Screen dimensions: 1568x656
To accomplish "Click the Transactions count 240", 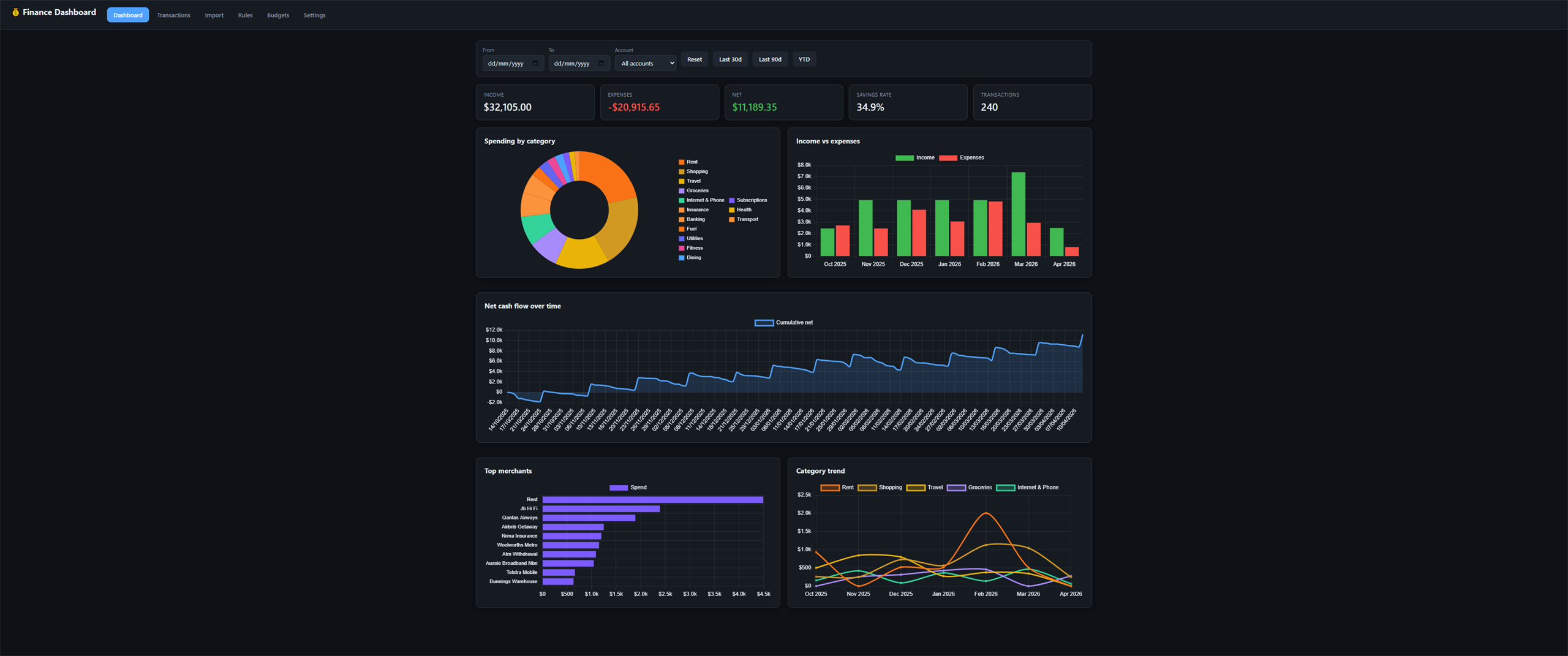I will click(x=989, y=107).
